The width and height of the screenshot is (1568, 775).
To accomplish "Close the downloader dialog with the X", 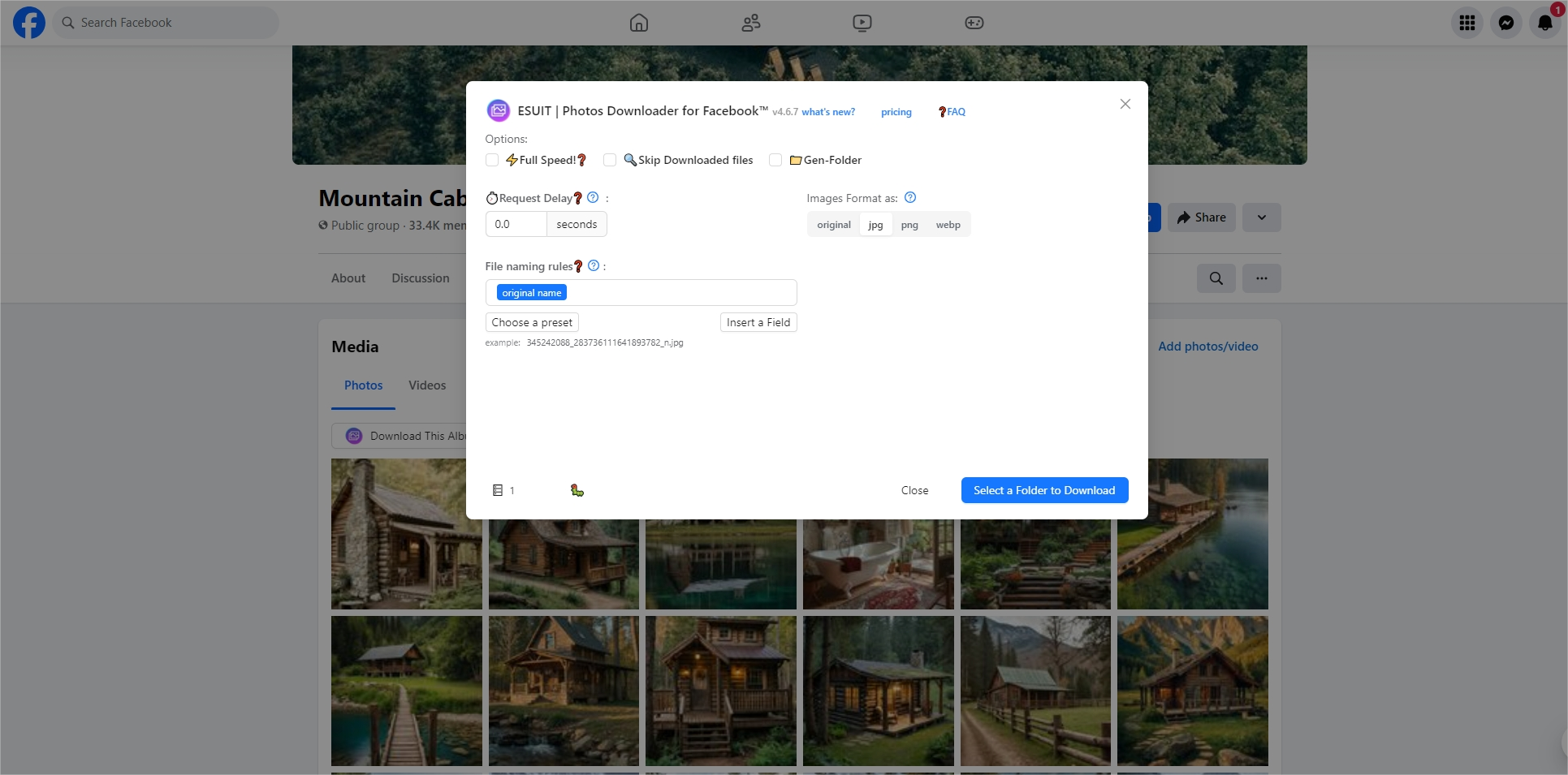I will [x=1125, y=104].
